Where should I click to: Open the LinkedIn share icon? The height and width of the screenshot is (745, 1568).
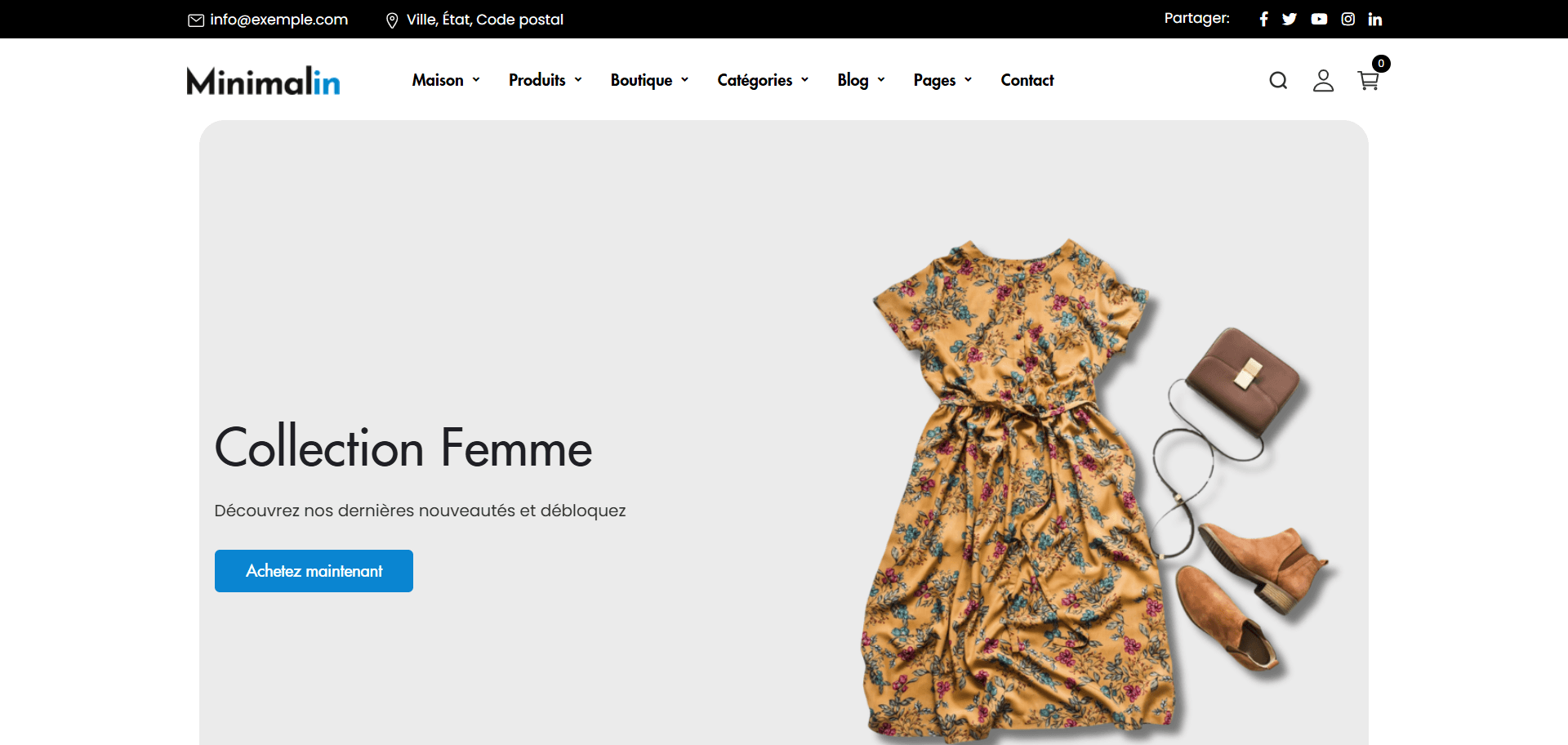coord(1375,19)
